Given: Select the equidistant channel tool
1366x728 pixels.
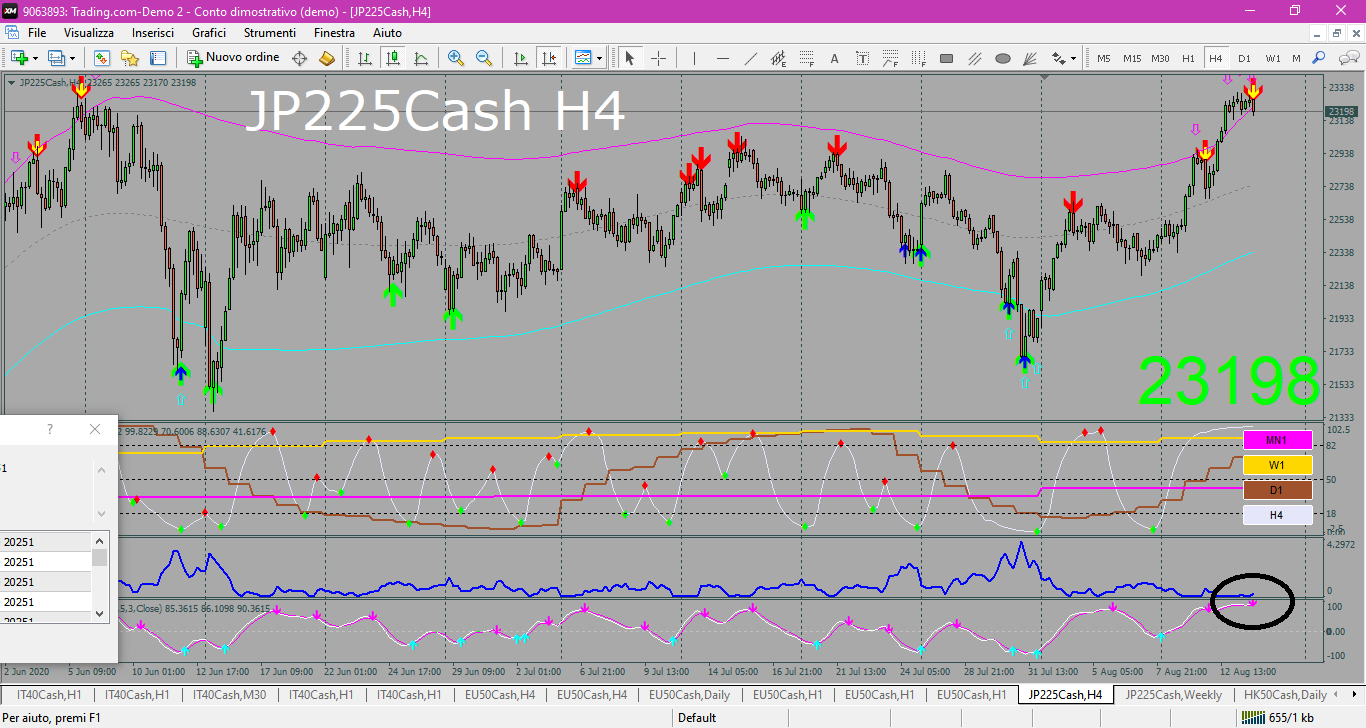Looking at the screenshot, I should (779, 58).
